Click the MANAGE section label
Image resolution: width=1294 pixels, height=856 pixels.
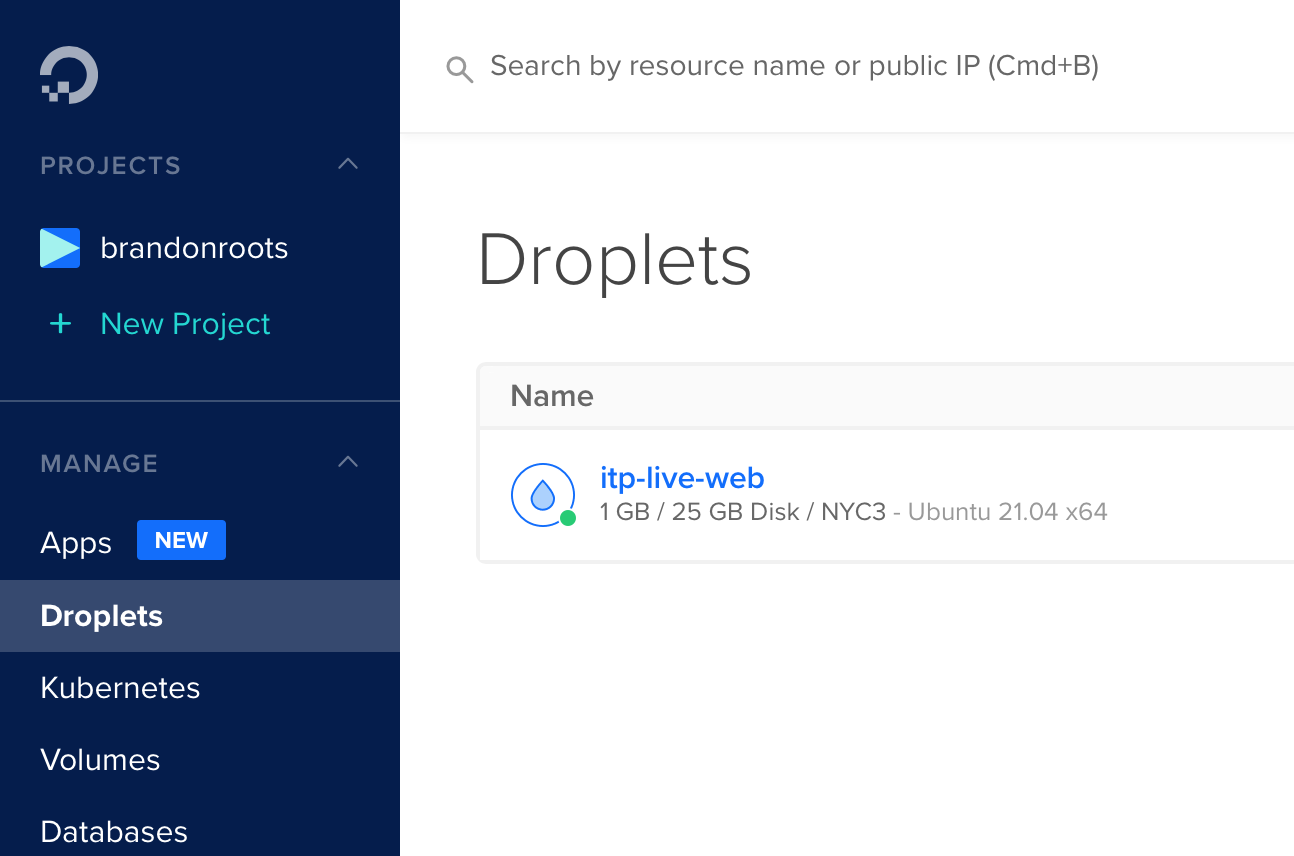[99, 463]
